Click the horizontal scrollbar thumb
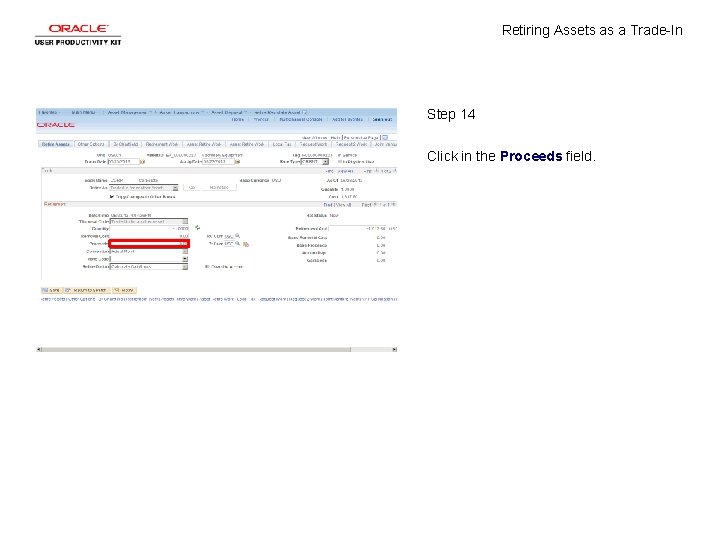720x540 pixels. pyautogui.click(x=196, y=349)
